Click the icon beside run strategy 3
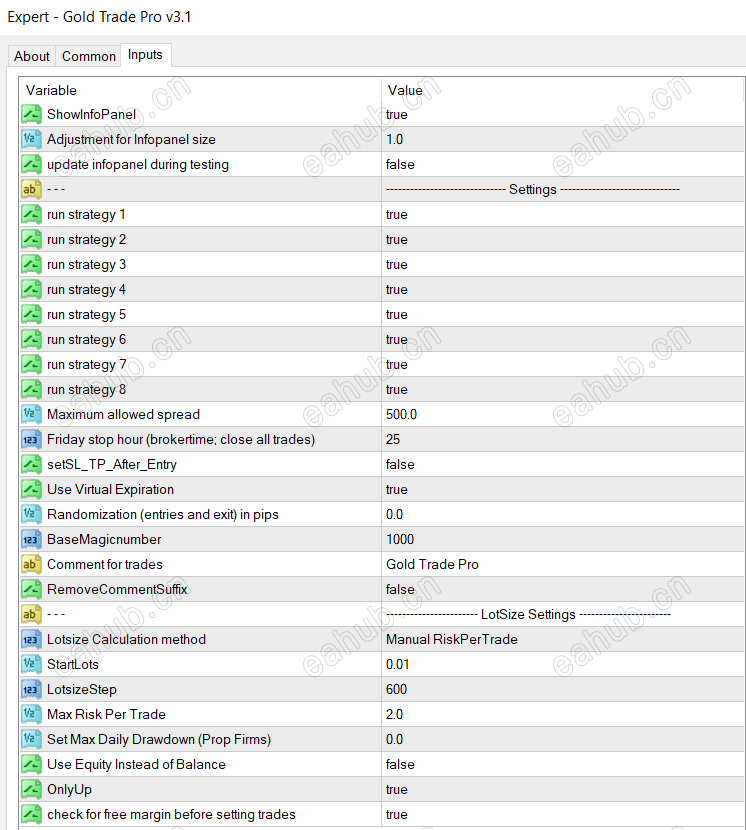The width and height of the screenshot is (746, 830). coord(31,264)
